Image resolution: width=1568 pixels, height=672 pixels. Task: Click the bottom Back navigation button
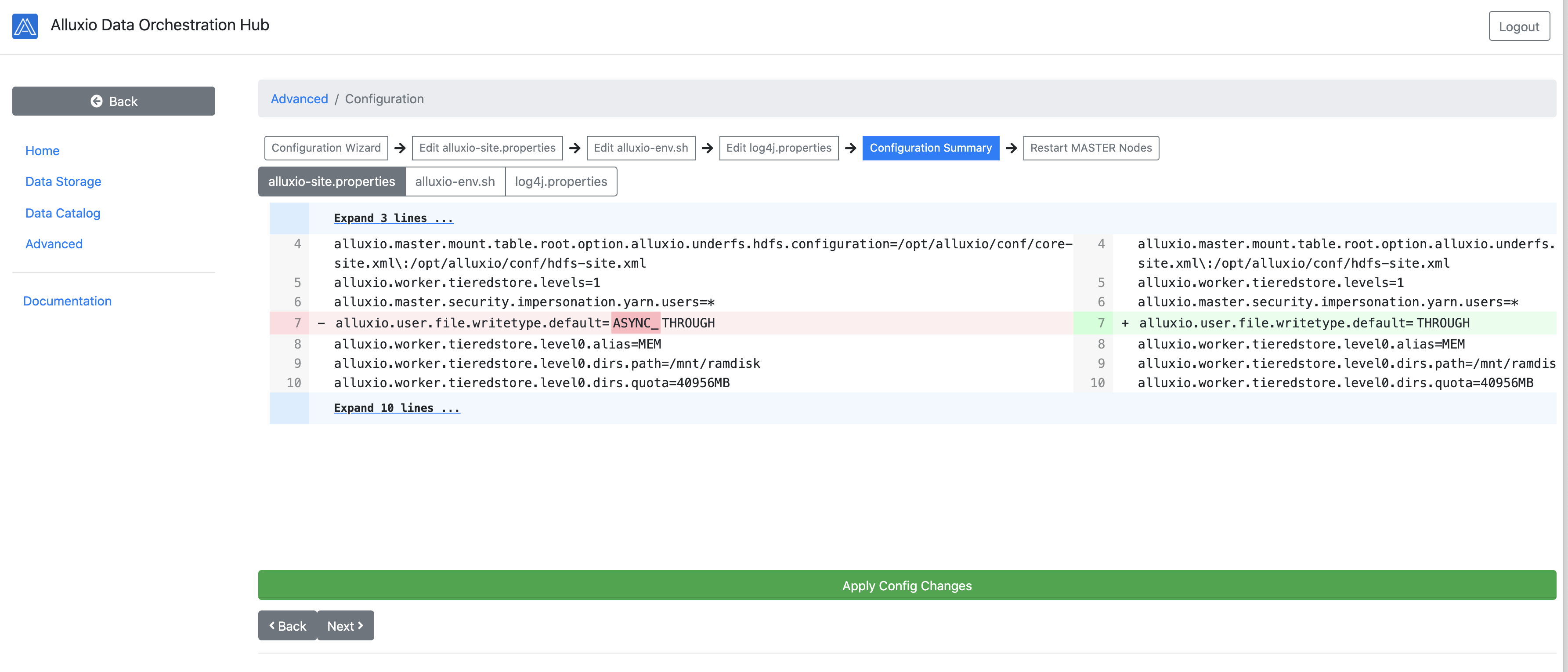coord(287,626)
